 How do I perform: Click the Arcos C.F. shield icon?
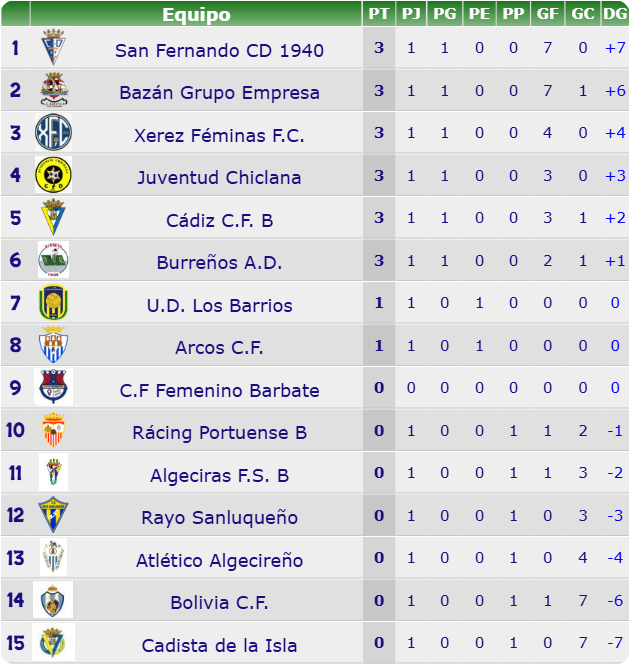(x=53, y=345)
